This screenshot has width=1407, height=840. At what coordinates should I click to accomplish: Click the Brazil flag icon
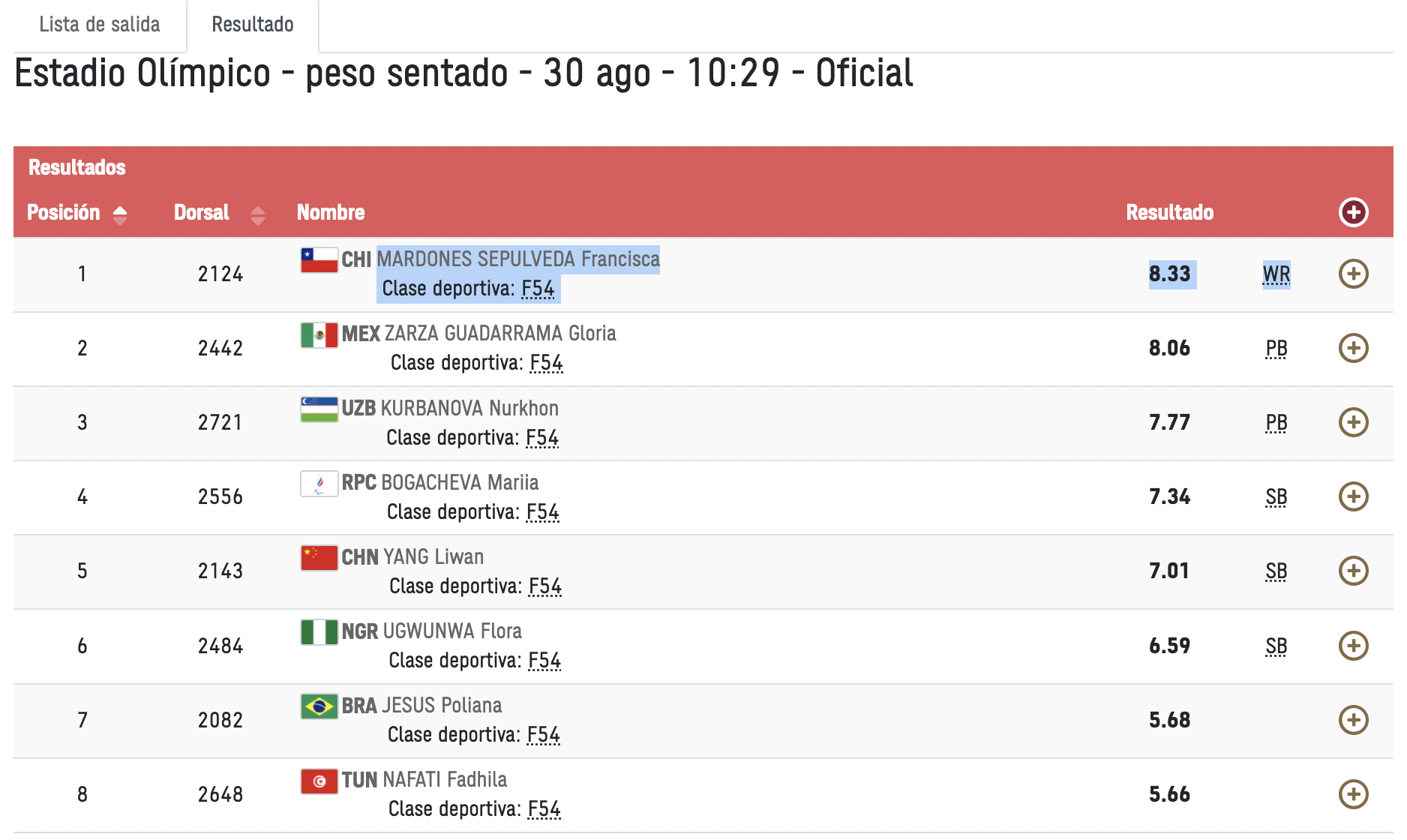tap(319, 706)
